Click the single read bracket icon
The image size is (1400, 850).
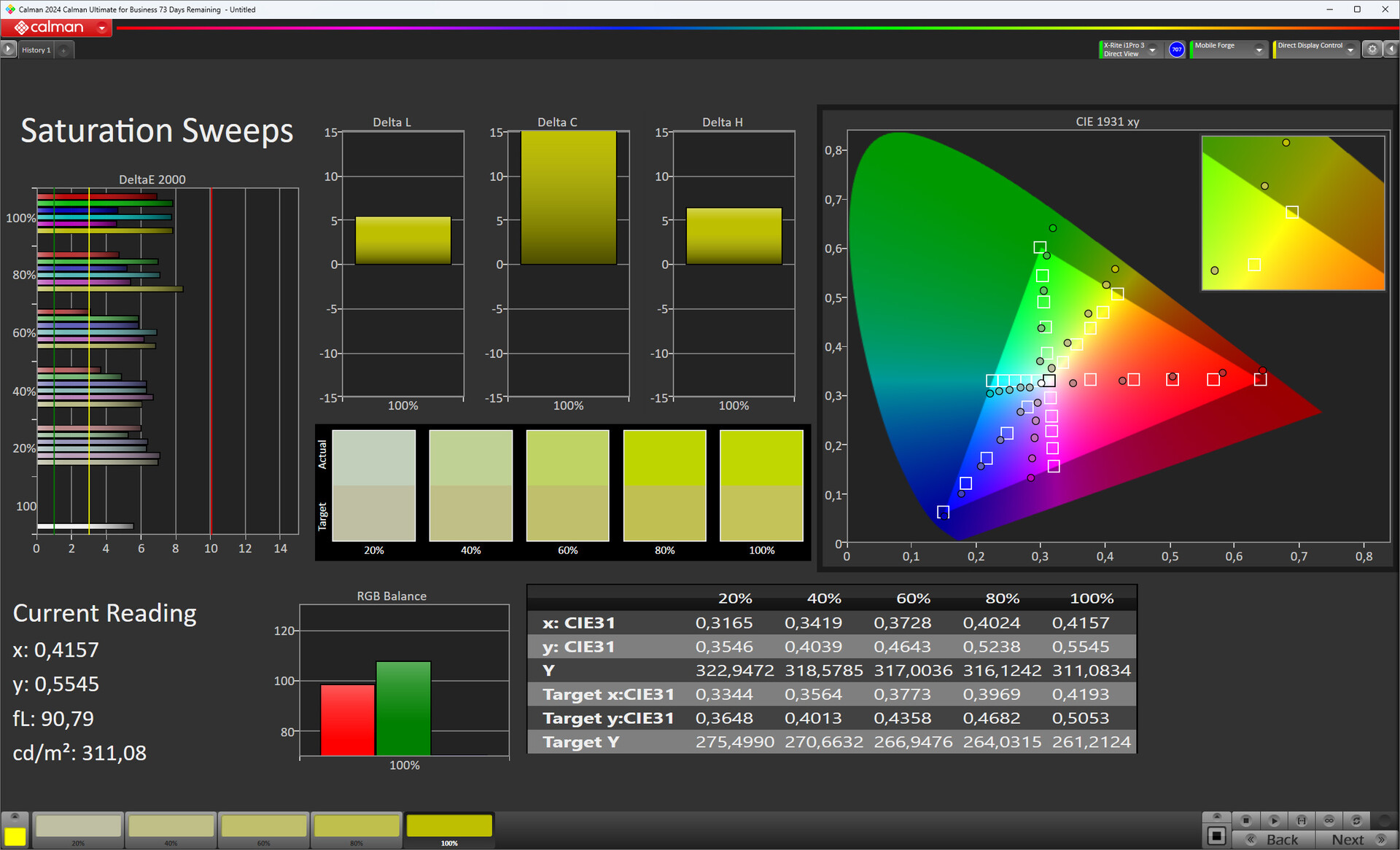click(1302, 820)
